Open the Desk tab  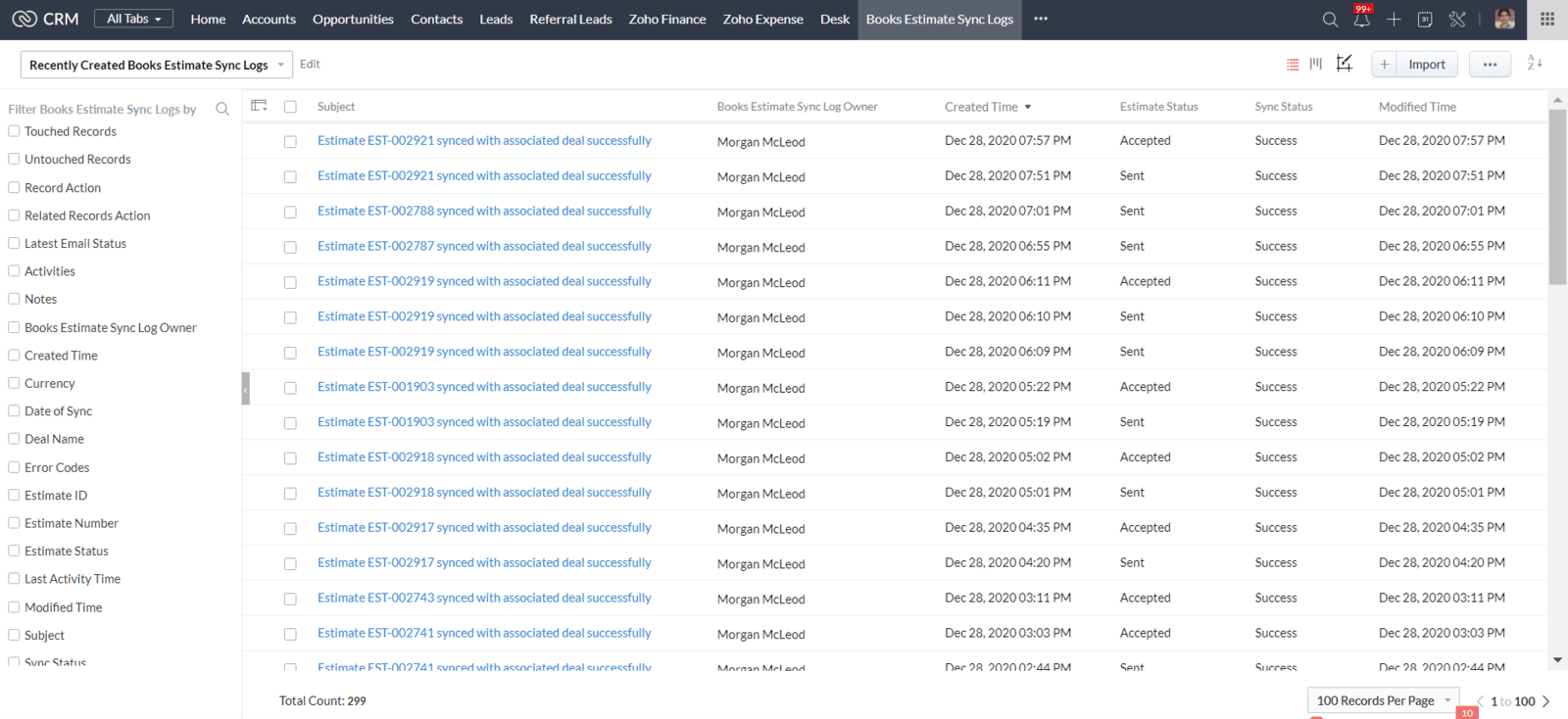pyautogui.click(x=835, y=19)
